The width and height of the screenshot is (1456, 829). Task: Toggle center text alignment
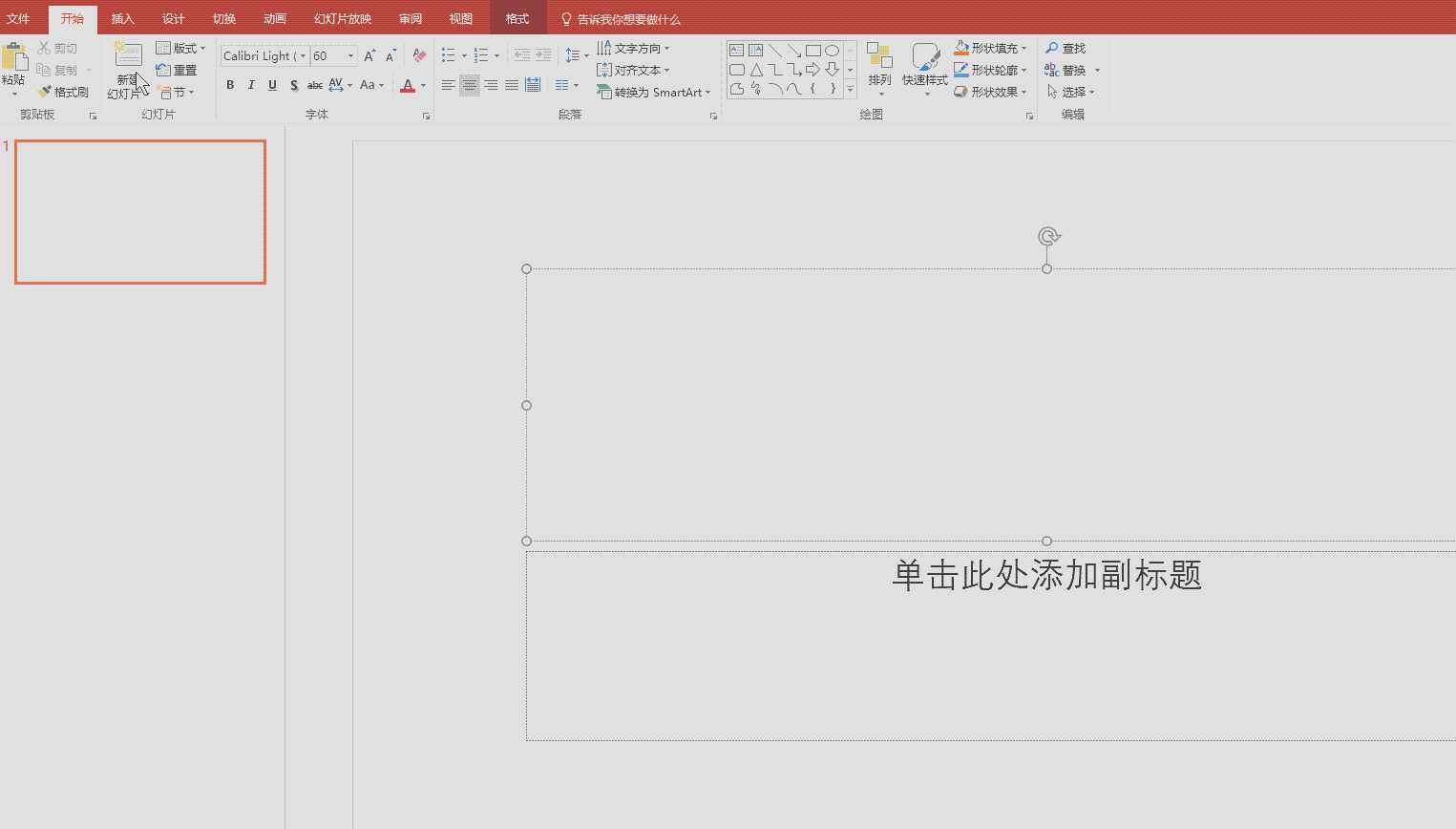click(469, 85)
